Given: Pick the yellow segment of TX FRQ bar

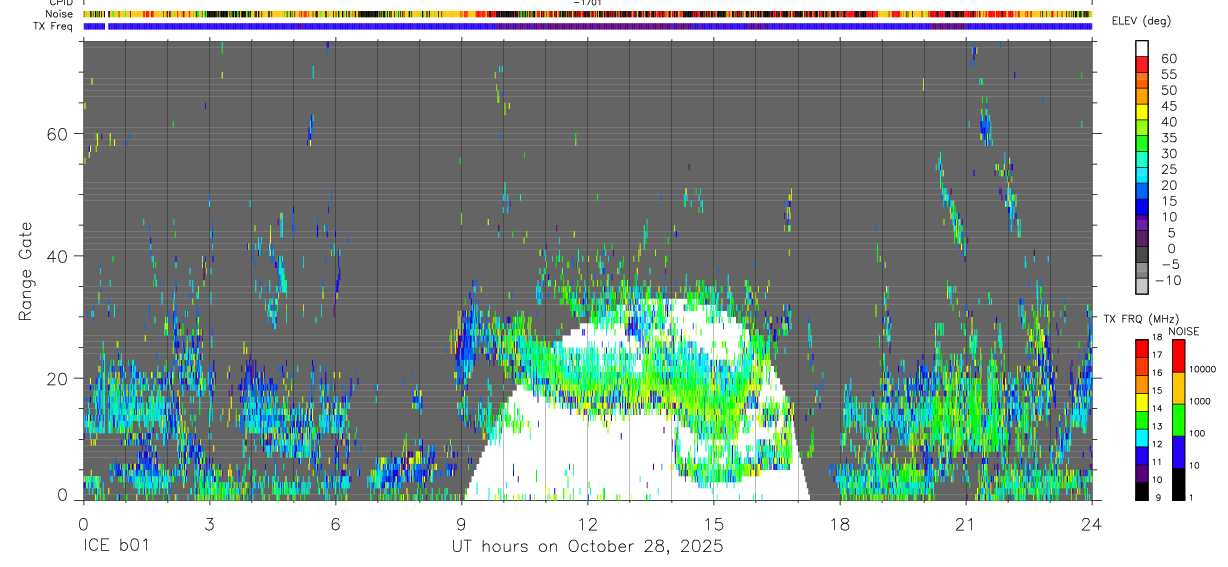Looking at the screenshot, I should 1143,402.
